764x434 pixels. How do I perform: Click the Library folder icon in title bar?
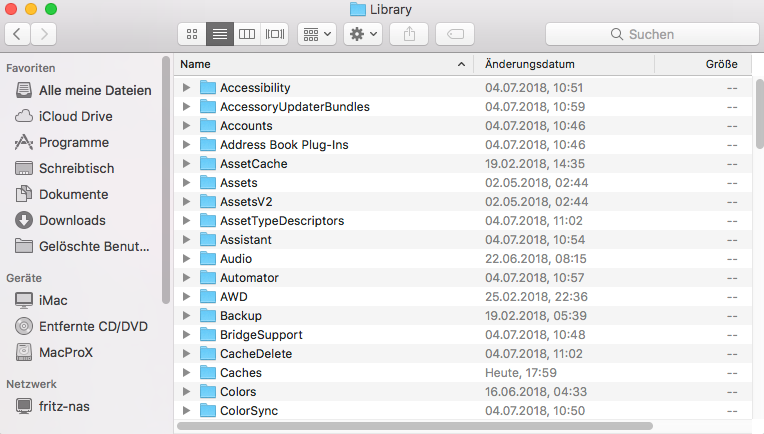[358, 9]
